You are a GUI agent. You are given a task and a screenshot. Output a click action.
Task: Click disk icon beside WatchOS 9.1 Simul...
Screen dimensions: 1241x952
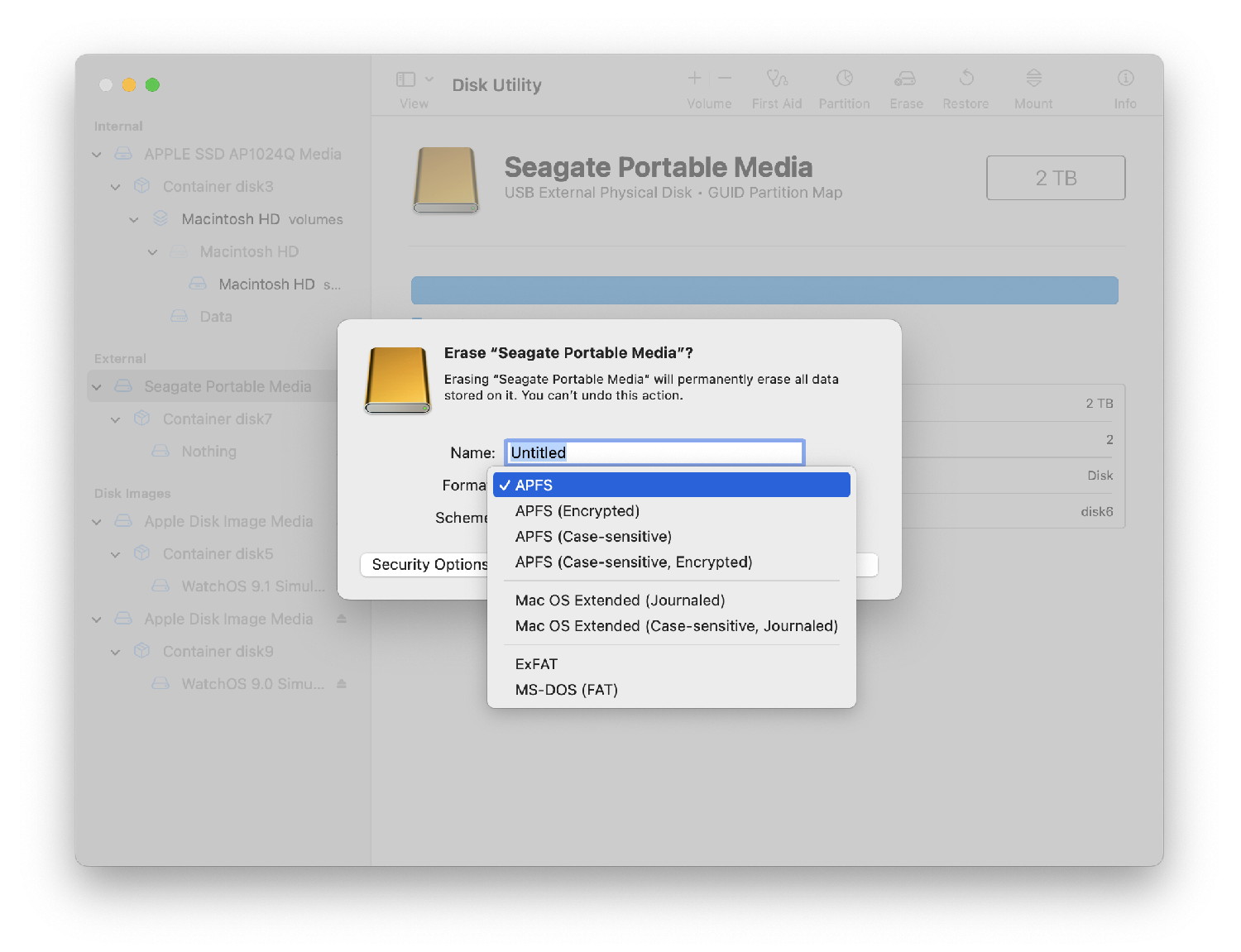tap(161, 586)
